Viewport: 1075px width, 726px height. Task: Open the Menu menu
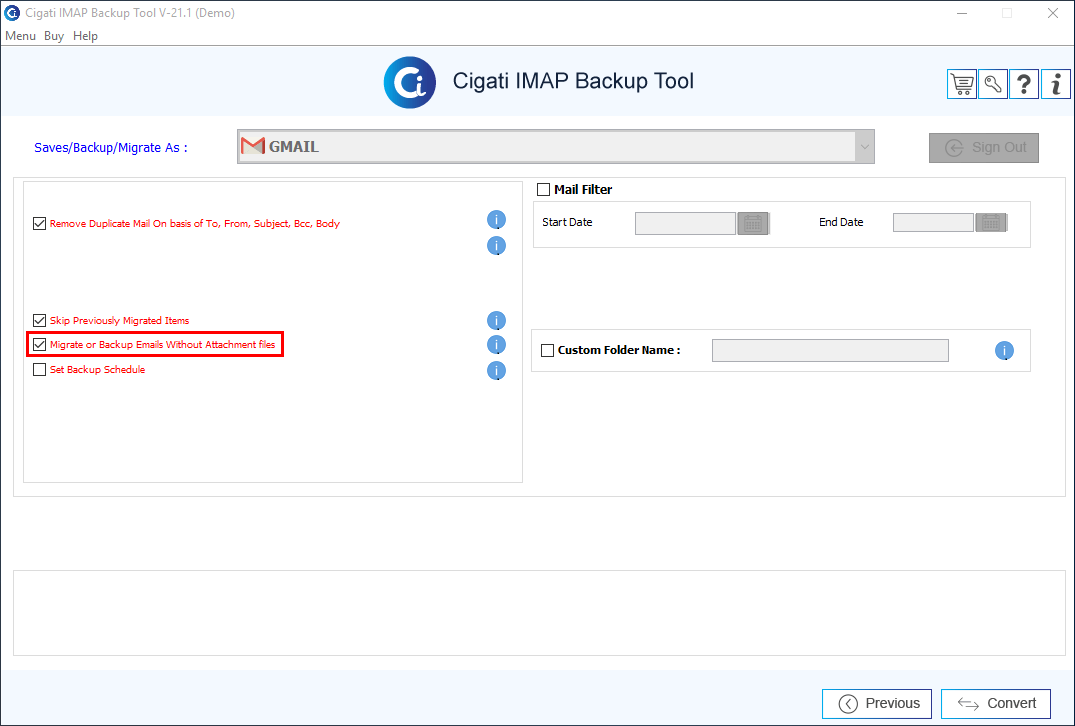(x=20, y=36)
